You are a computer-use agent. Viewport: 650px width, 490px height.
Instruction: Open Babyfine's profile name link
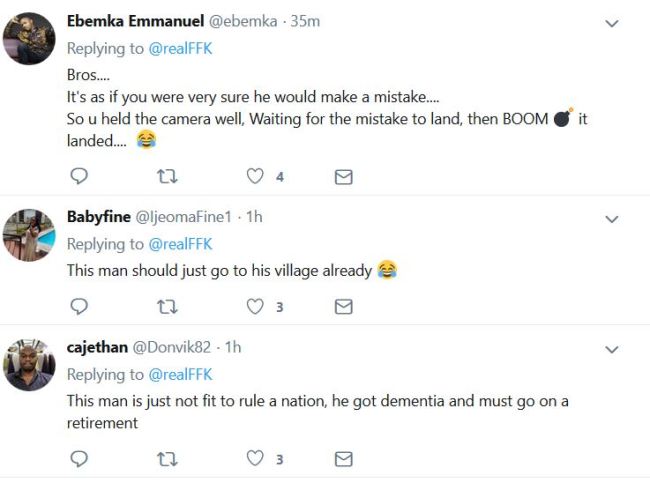99,217
